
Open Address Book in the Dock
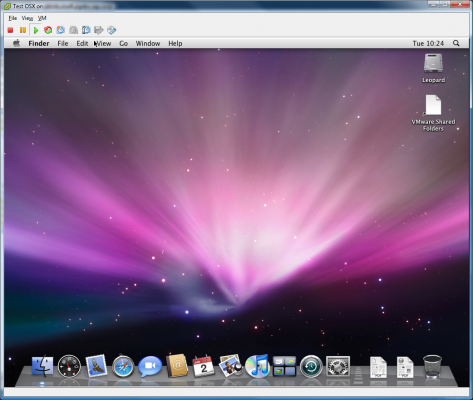pyautogui.click(x=177, y=366)
